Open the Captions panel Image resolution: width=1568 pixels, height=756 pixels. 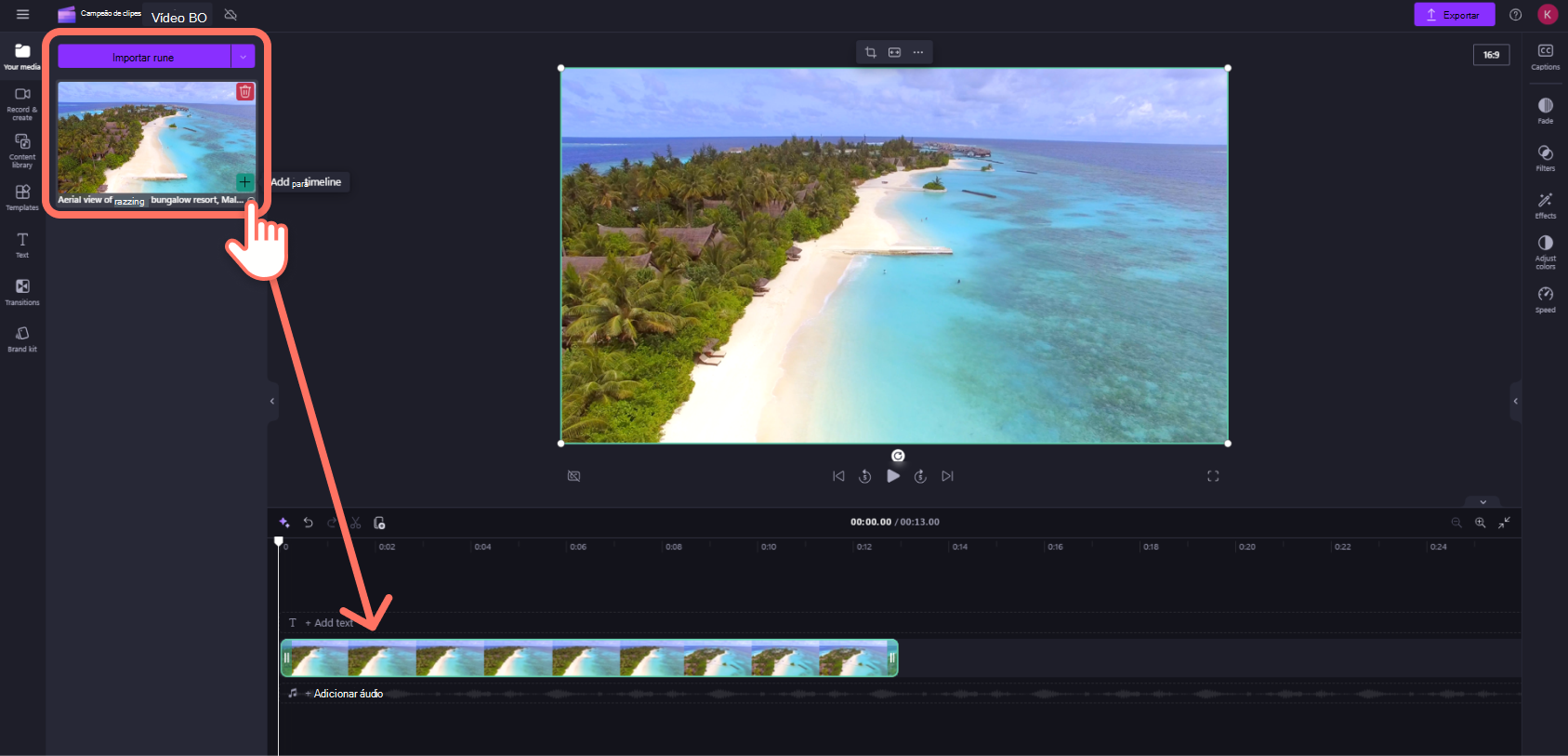point(1546,57)
